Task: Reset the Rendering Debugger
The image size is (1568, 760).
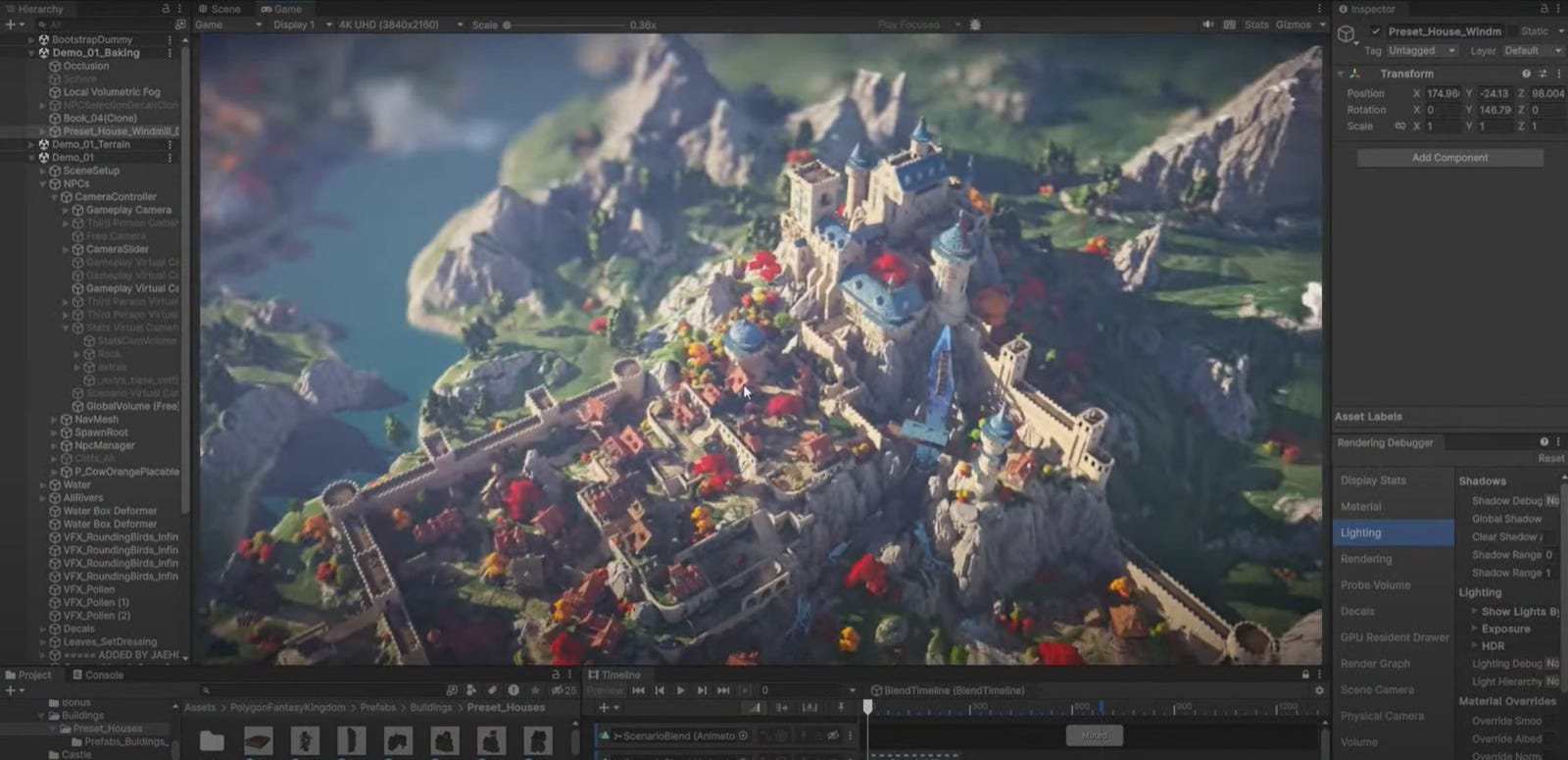Action: (x=1551, y=458)
